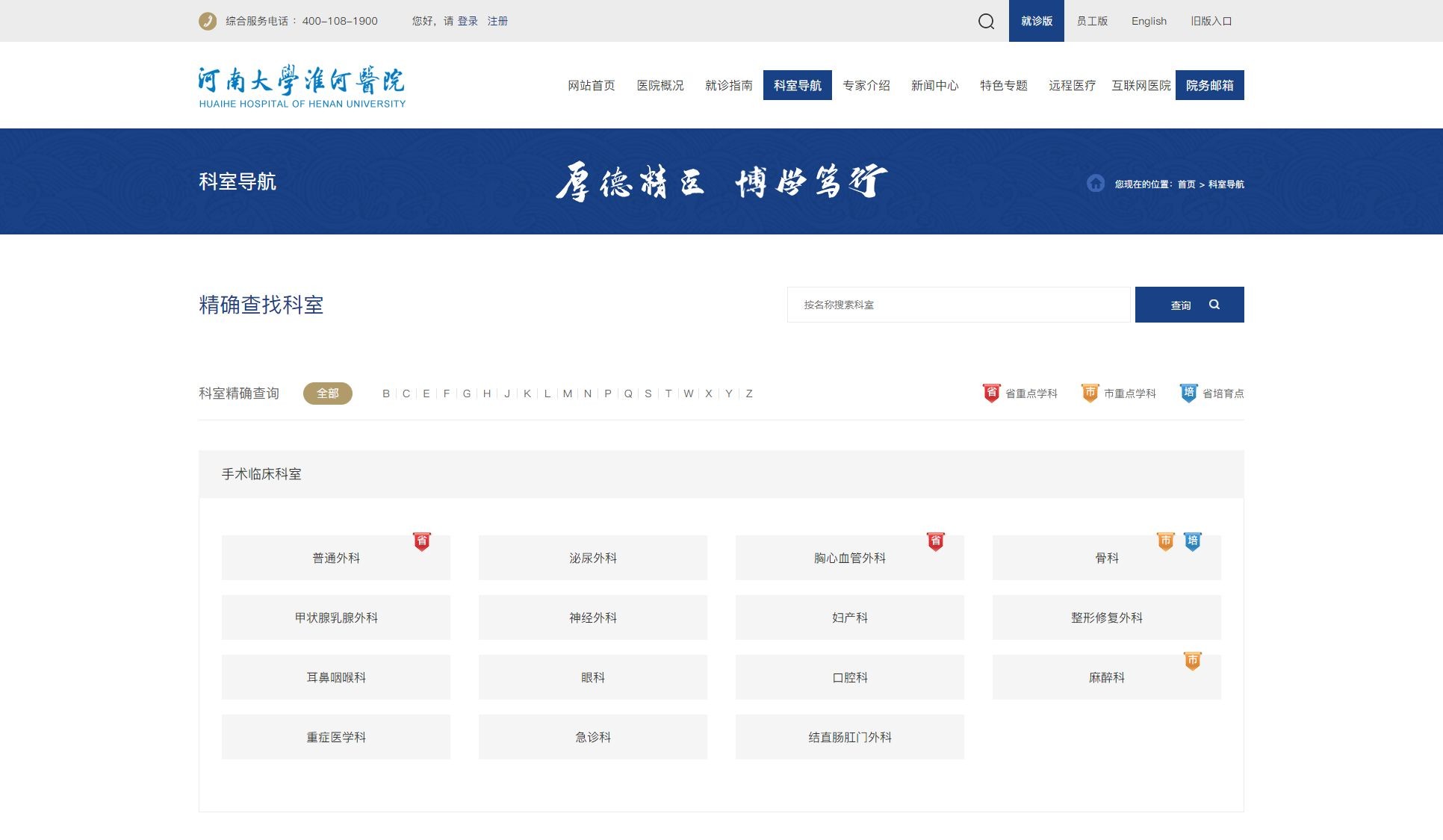The width and height of the screenshot is (1443, 840).
Task: Click the 登录 login link
Action: pyautogui.click(x=468, y=21)
